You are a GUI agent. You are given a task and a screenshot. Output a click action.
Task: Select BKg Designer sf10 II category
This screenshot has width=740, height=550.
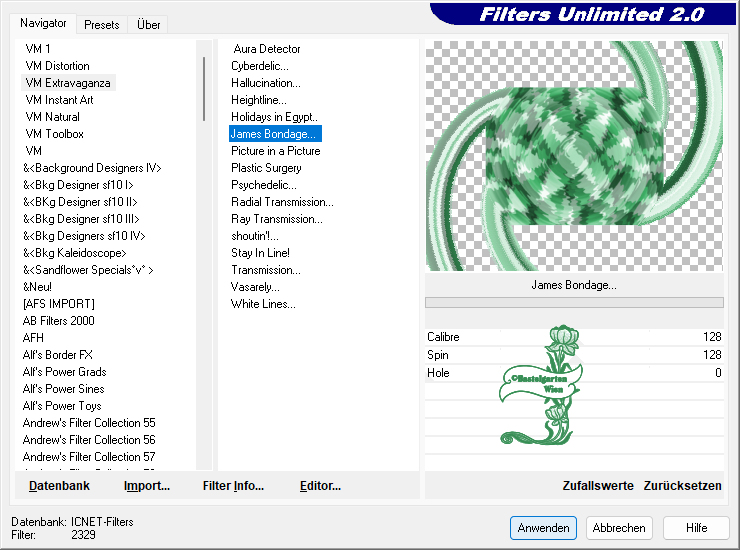[80, 202]
